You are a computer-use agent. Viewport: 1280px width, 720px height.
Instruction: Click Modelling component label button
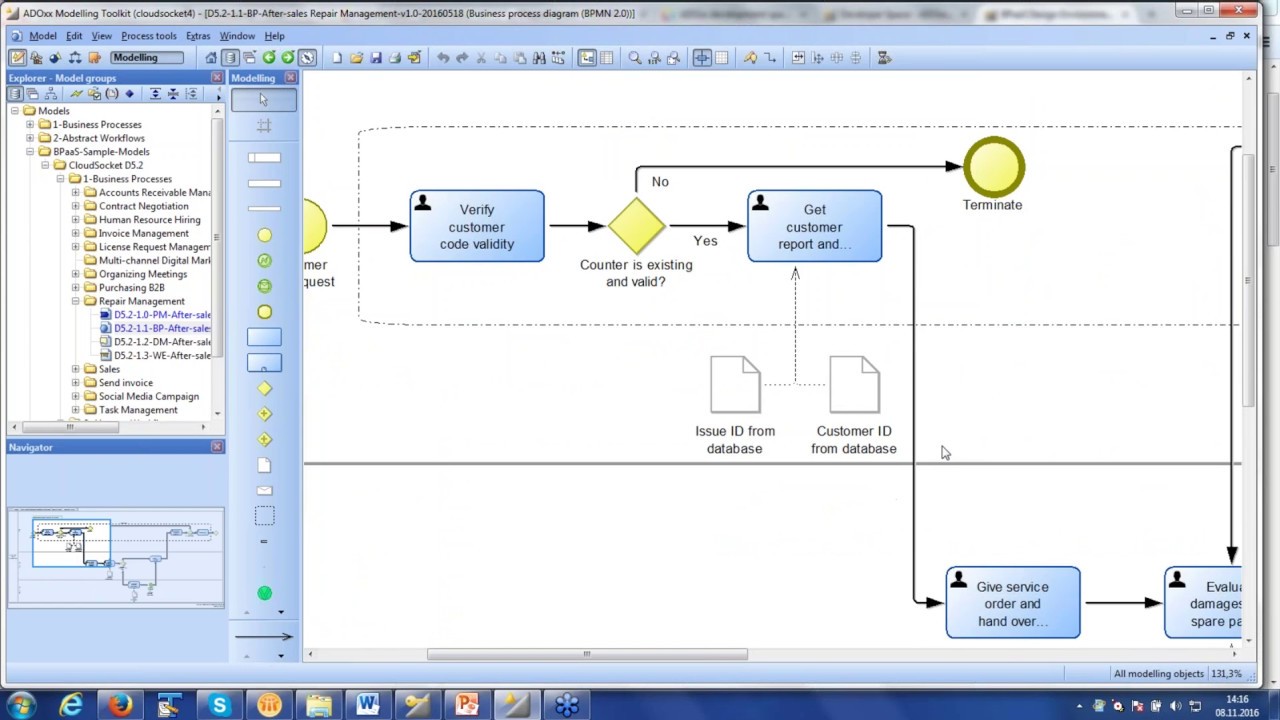click(x=147, y=57)
